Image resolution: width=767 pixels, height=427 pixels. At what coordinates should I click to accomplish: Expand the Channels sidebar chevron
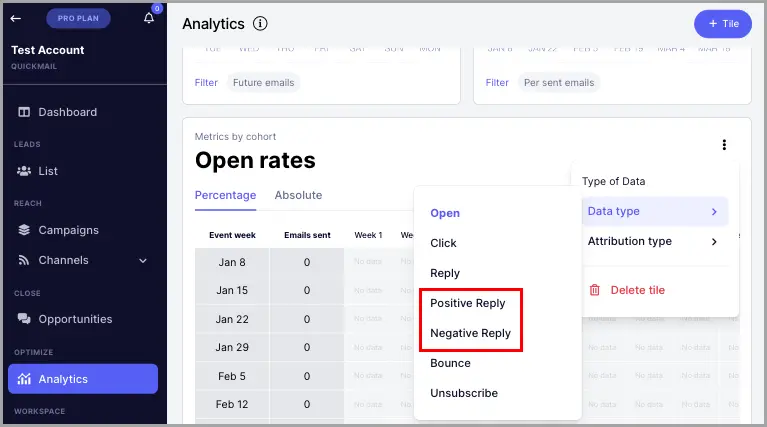click(143, 261)
